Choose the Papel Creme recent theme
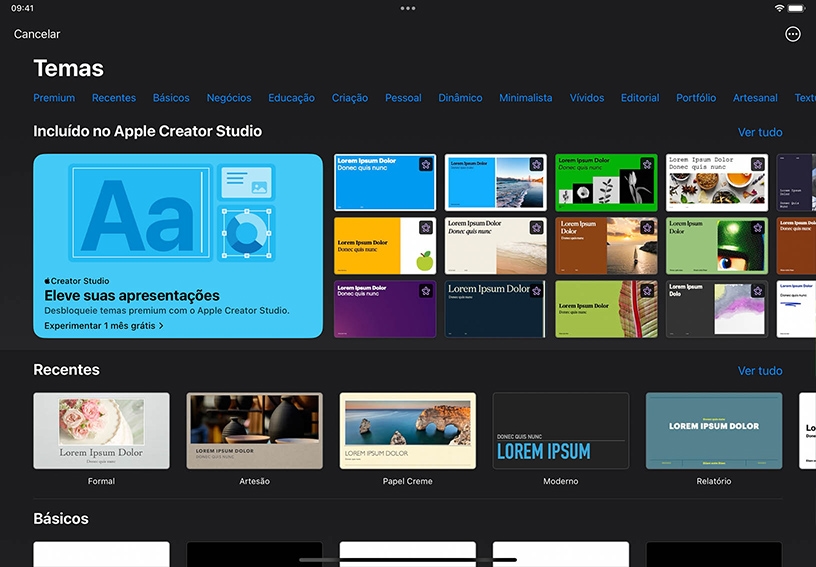Image resolution: width=816 pixels, height=567 pixels. click(407, 431)
